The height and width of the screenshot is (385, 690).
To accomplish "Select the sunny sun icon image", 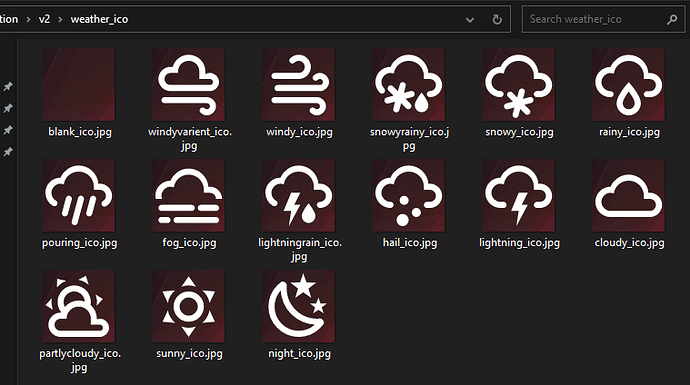I will pyautogui.click(x=188, y=306).
